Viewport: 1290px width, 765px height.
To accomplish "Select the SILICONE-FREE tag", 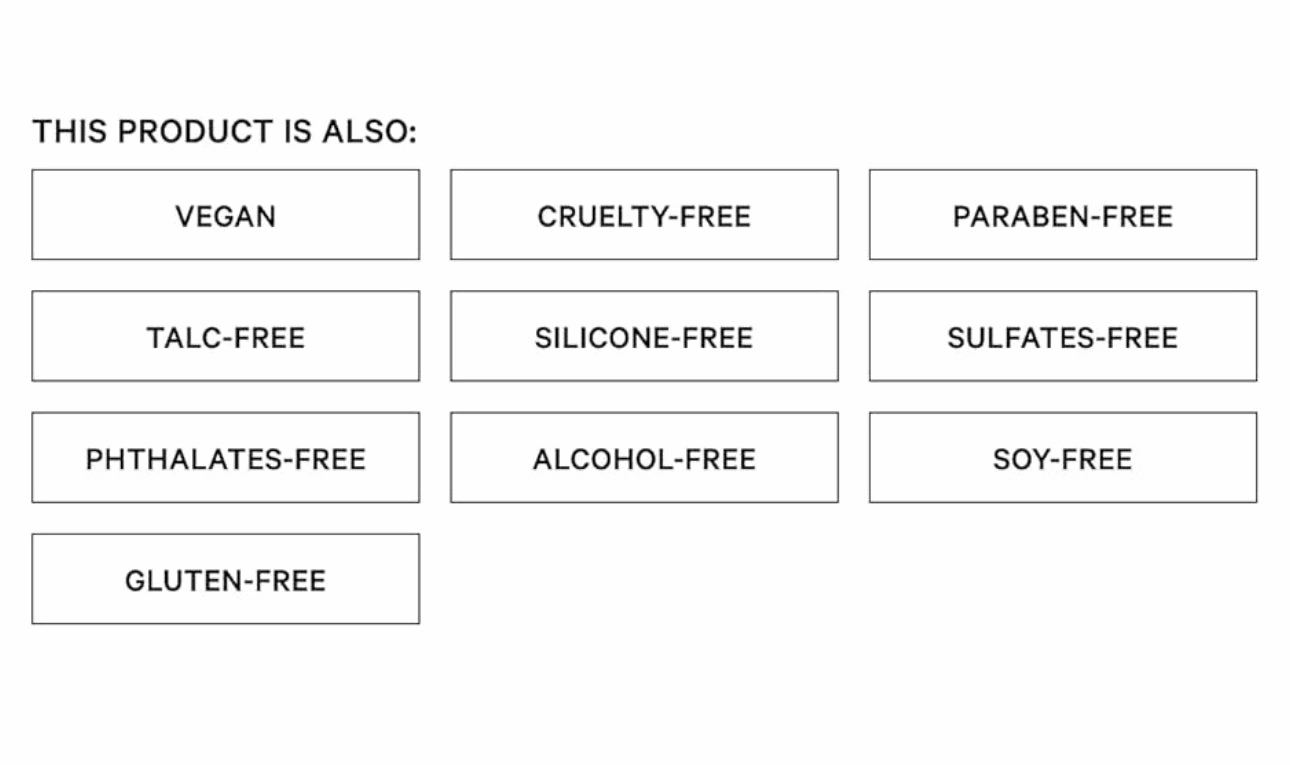I will 644,336.
